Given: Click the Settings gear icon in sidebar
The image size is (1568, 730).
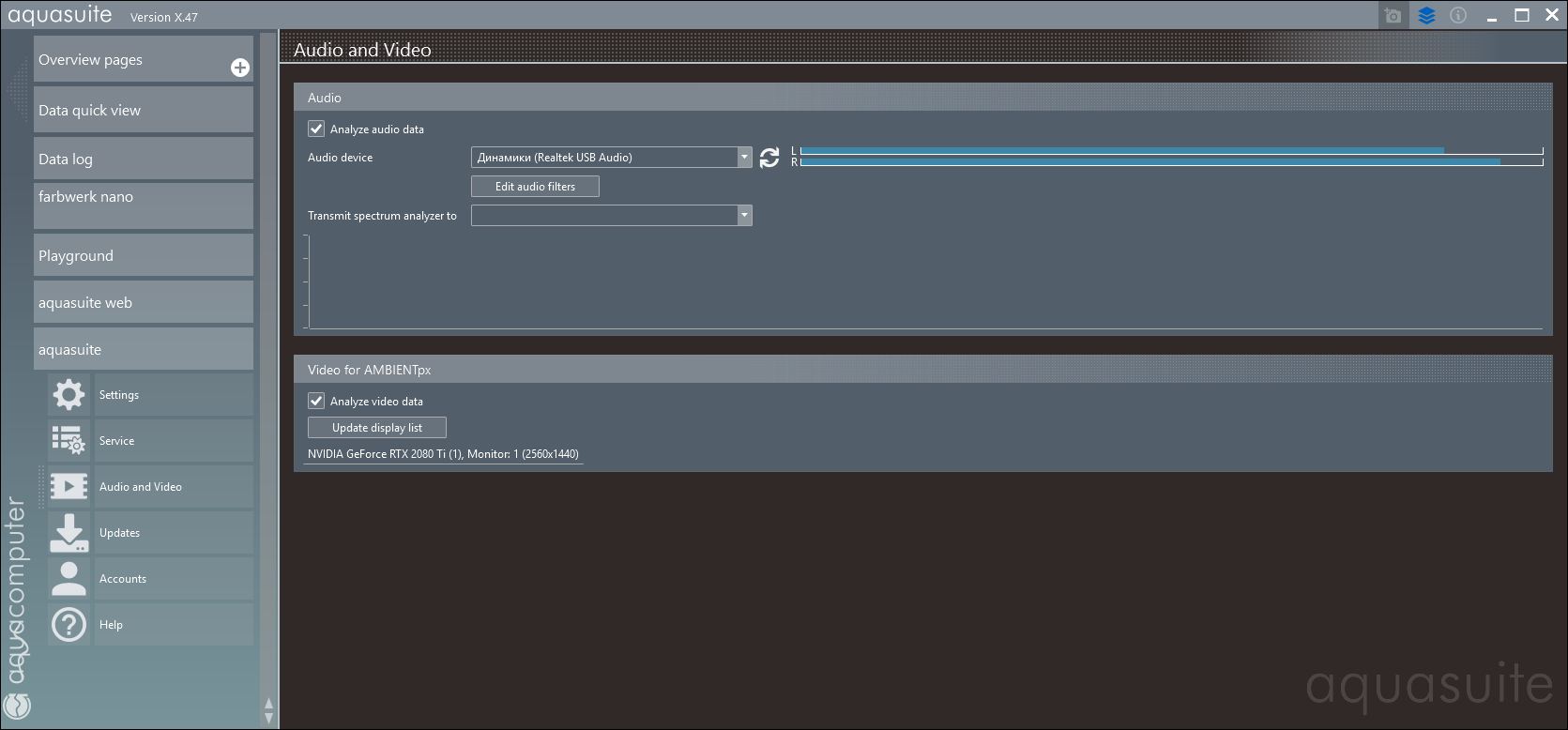Looking at the screenshot, I should pos(69,395).
